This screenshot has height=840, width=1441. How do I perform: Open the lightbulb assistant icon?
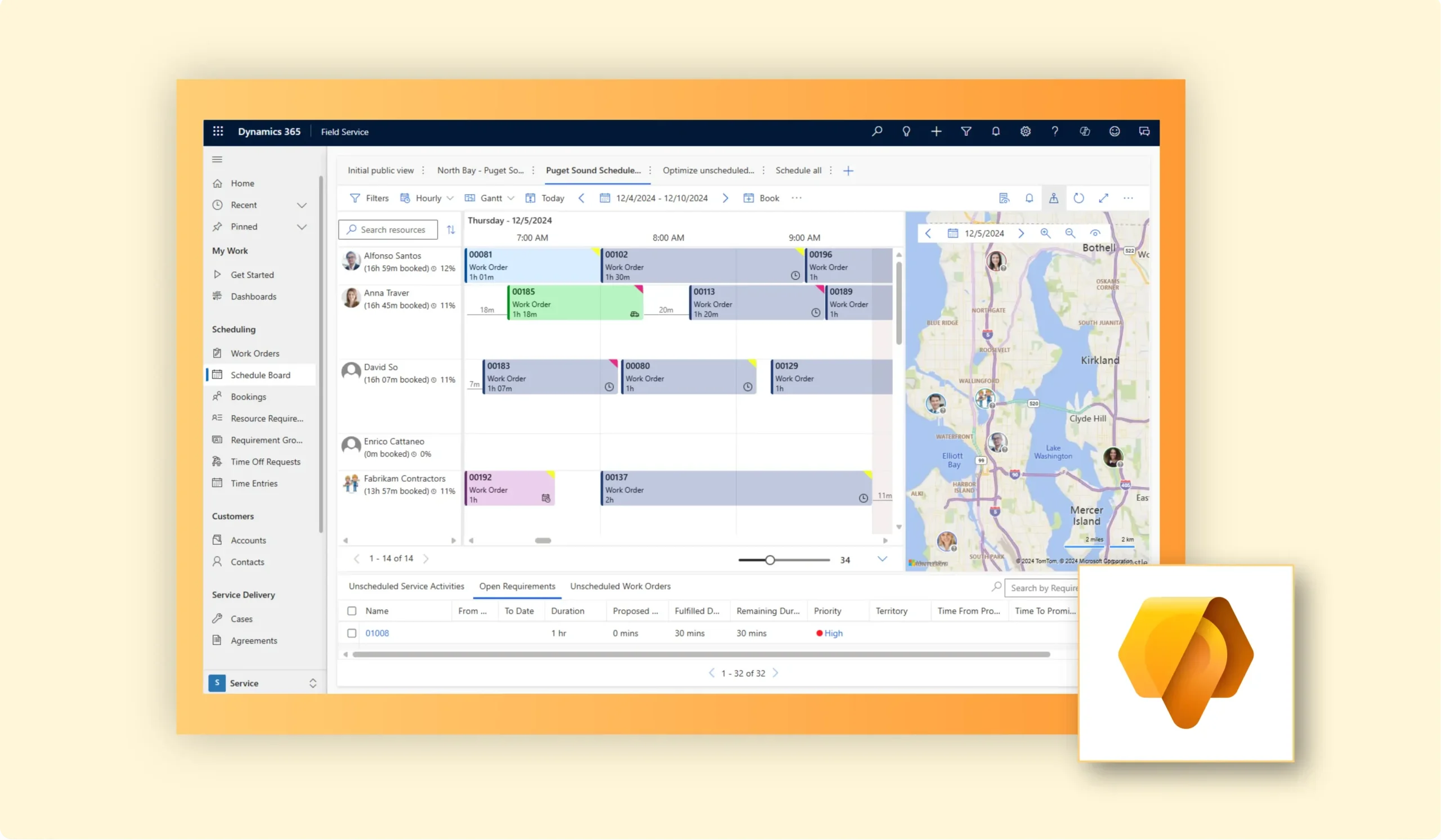tap(906, 132)
